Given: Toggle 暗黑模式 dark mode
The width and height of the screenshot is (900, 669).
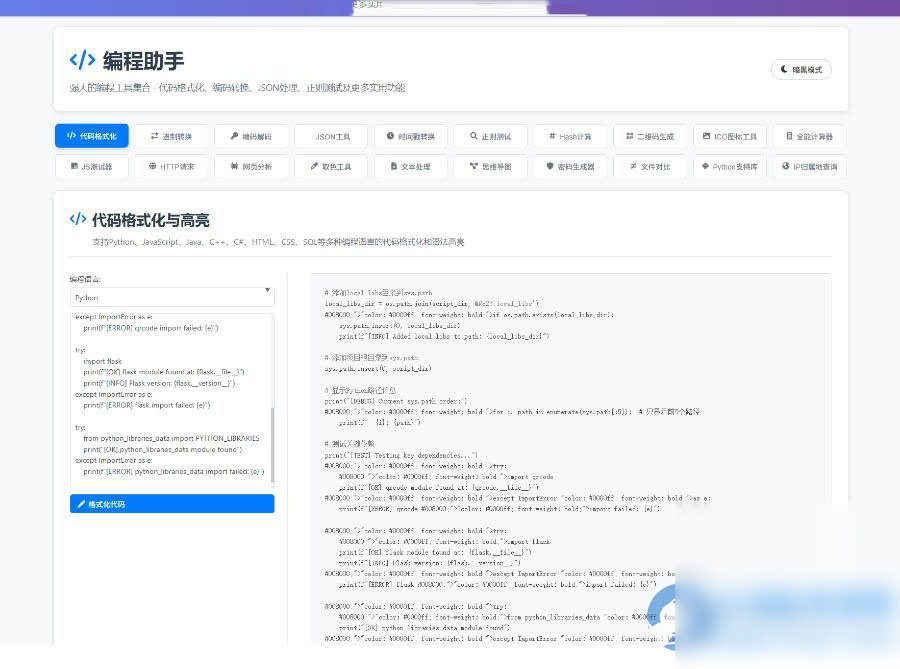Looking at the screenshot, I should [x=800, y=69].
